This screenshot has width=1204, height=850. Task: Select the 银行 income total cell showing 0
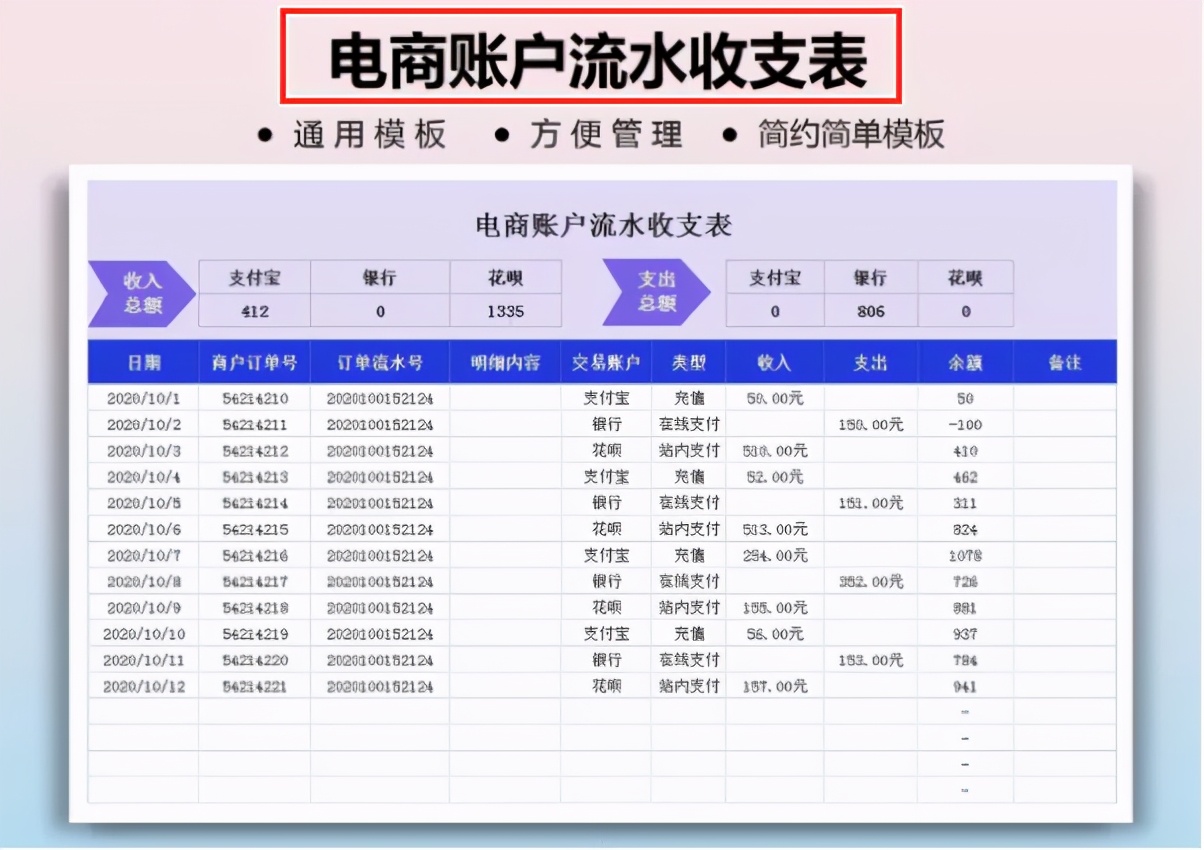click(x=380, y=311)
